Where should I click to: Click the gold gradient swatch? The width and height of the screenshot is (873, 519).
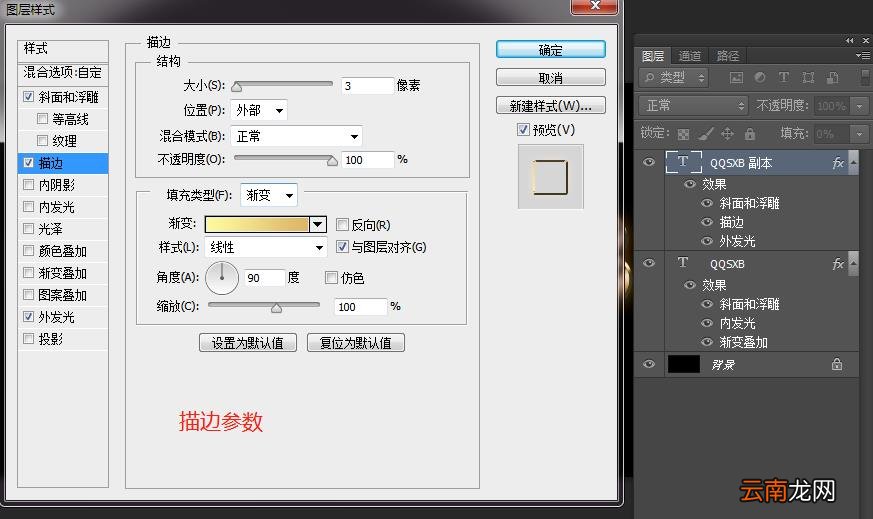(x=257, y=224)
